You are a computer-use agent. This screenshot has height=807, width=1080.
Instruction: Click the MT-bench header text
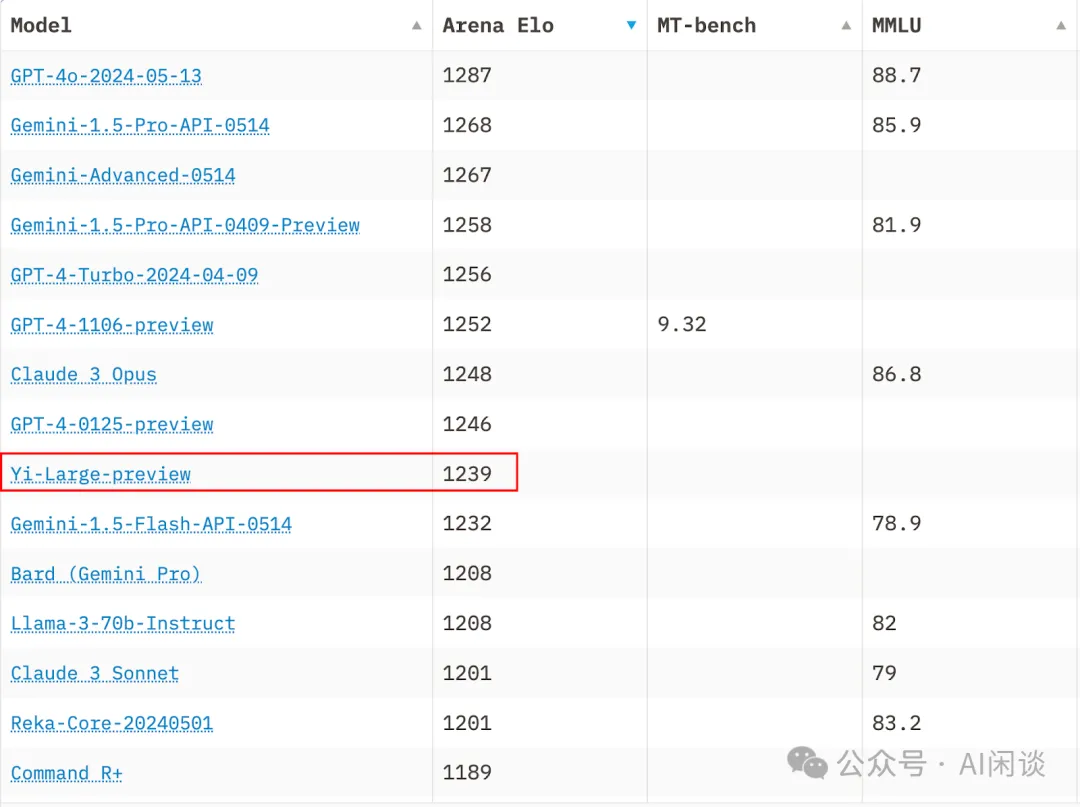click(707, 25)
